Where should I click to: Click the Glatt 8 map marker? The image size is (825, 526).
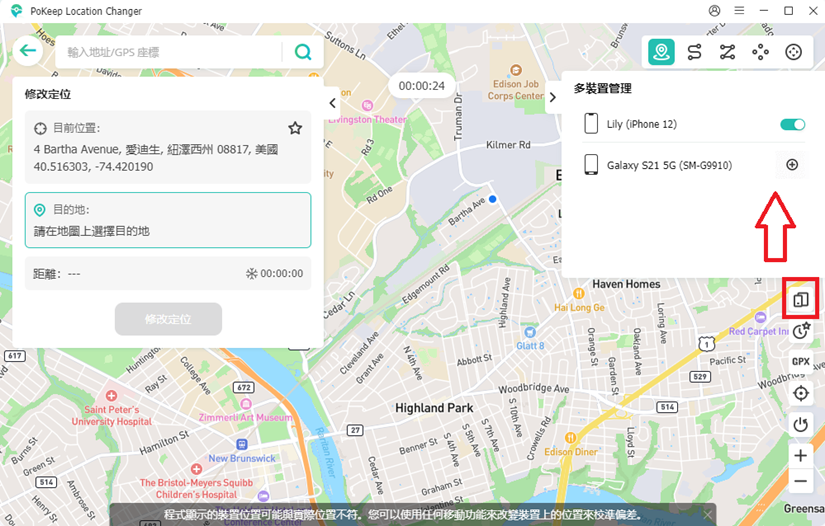click(530, 332)
